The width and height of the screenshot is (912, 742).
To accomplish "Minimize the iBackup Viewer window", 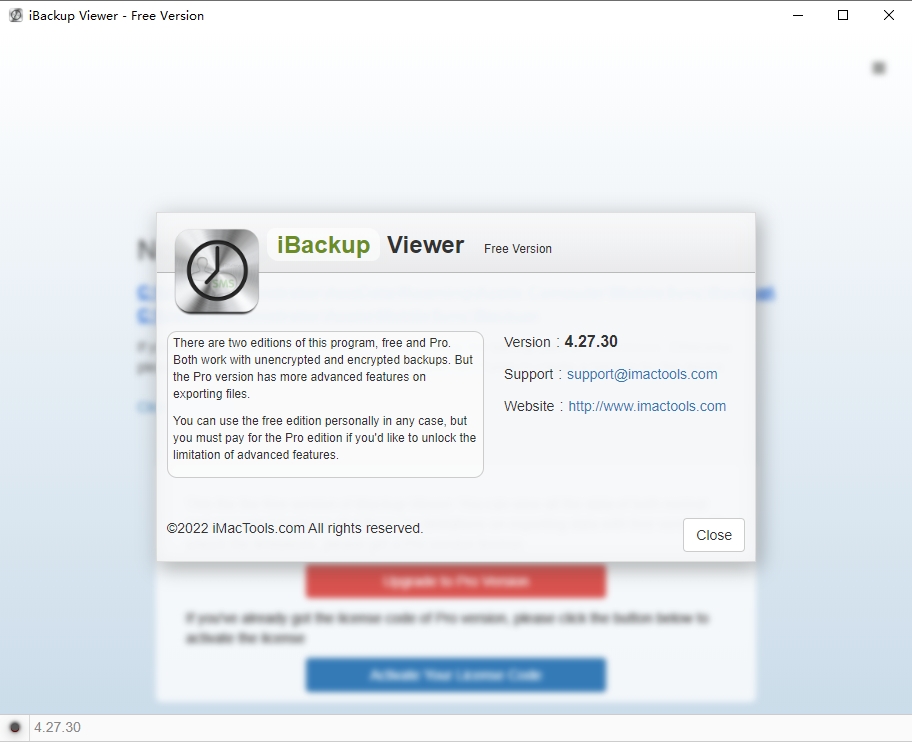I will click(x=797, y=15).
